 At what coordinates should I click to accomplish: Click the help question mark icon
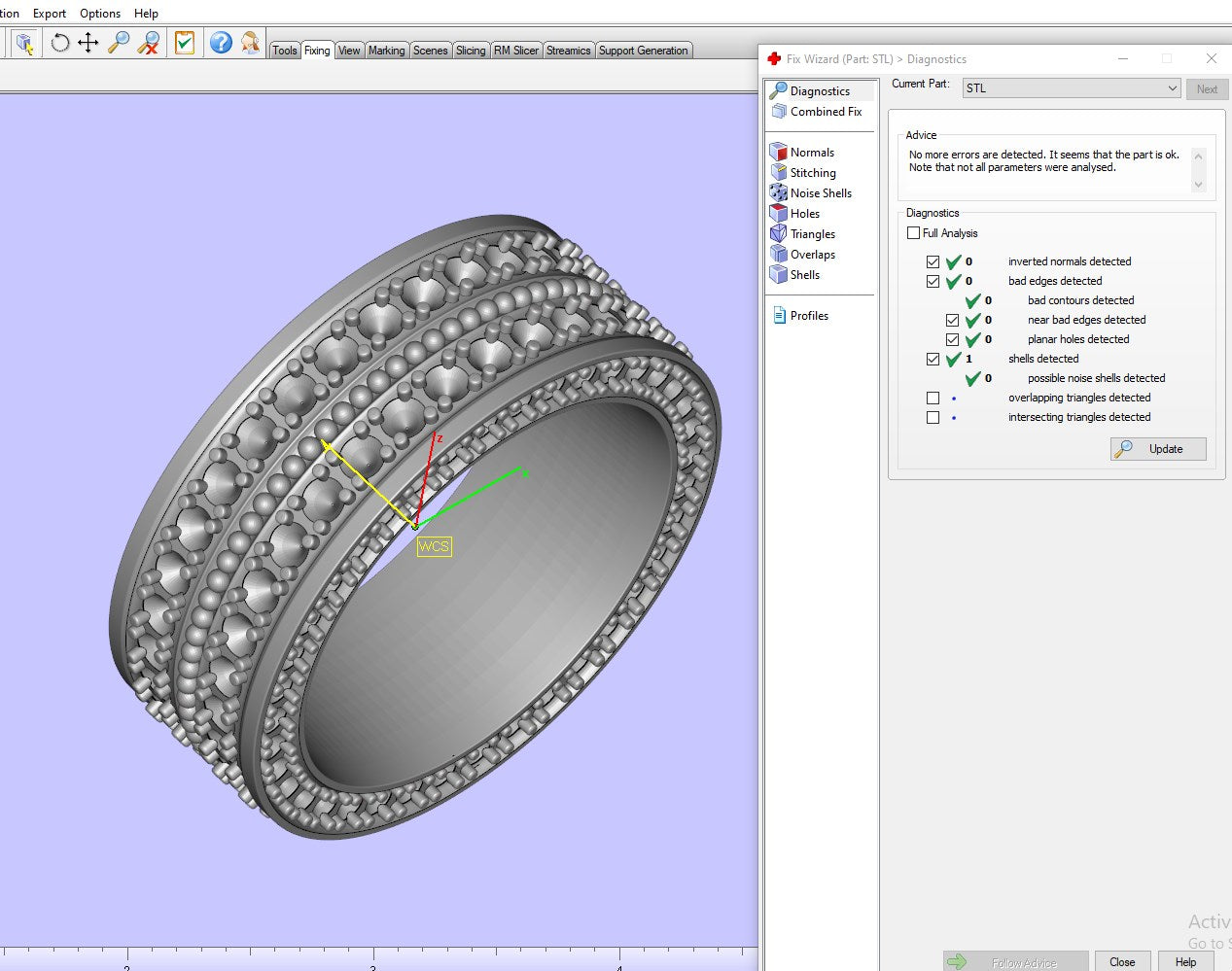tap(221, 43)
